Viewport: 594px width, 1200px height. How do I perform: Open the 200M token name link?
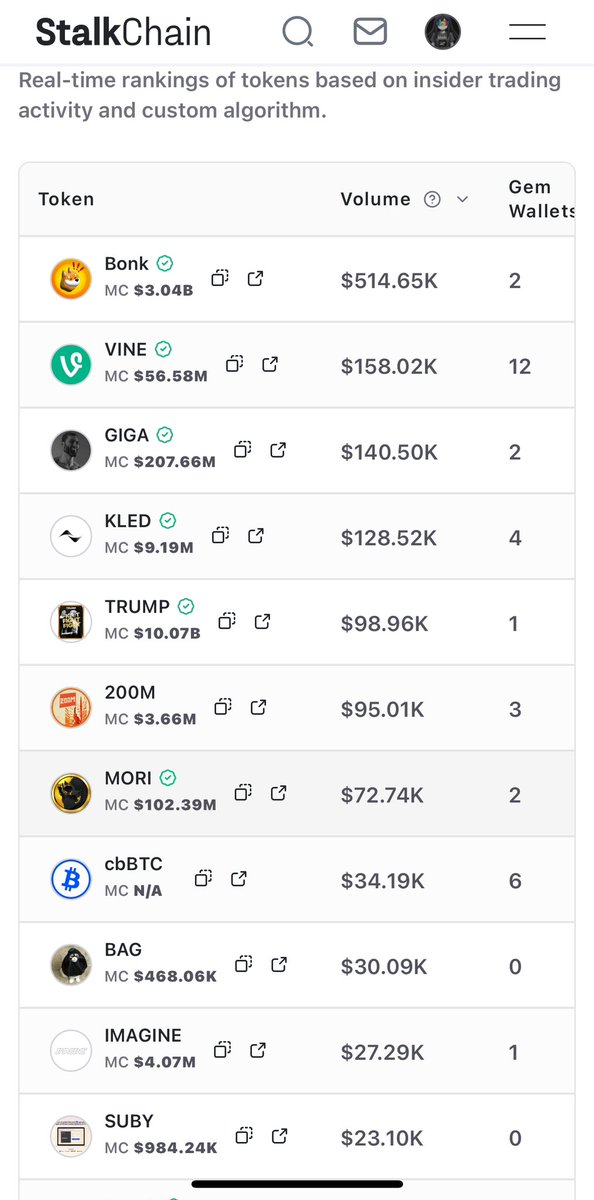tap(130, 693)
